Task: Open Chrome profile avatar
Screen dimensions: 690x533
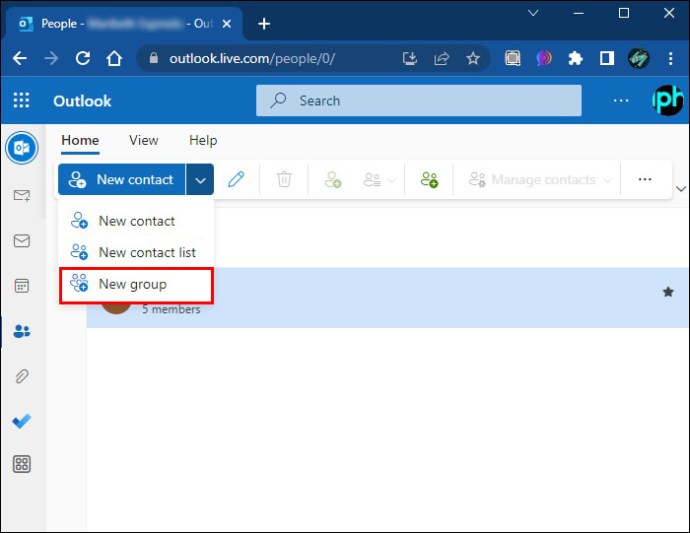Action: (x=639, y=58)
